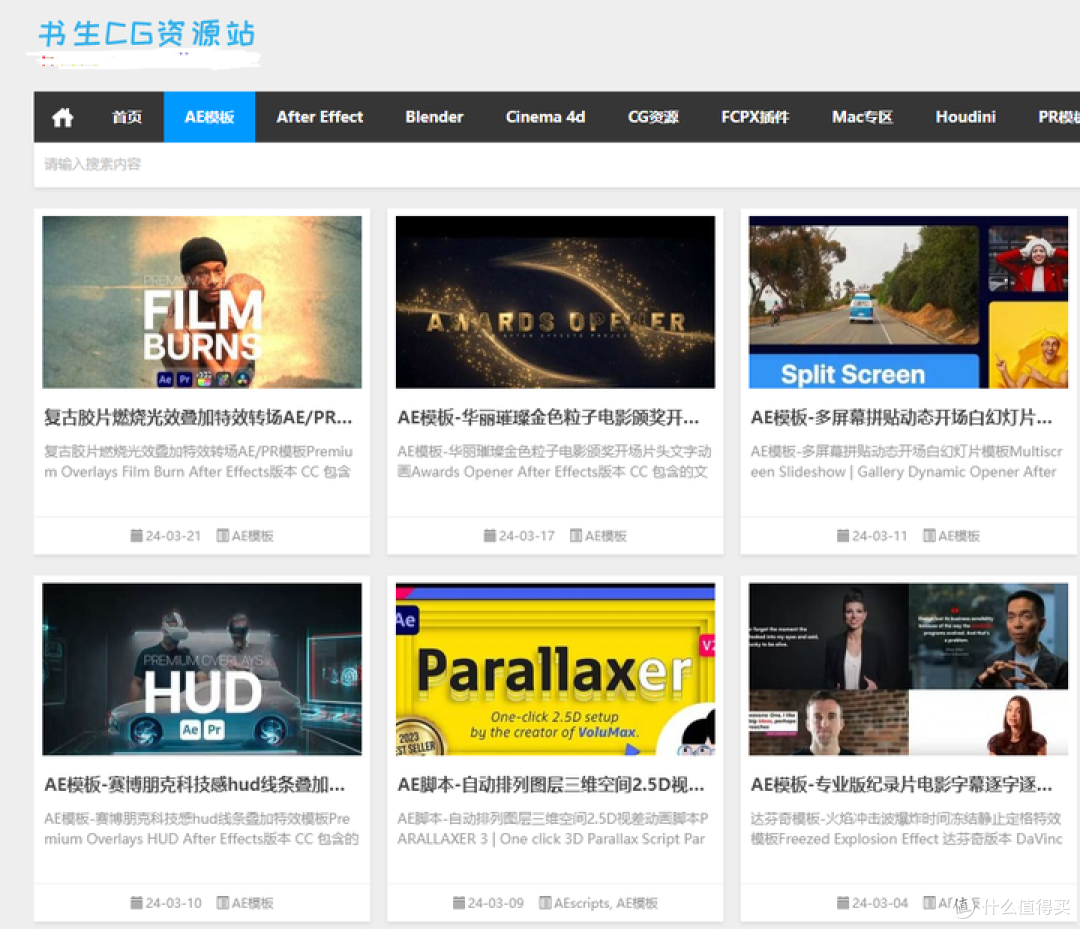Click calendar icon beside 24-03-11
The image size is (1080, 929).
pos(843,535)
